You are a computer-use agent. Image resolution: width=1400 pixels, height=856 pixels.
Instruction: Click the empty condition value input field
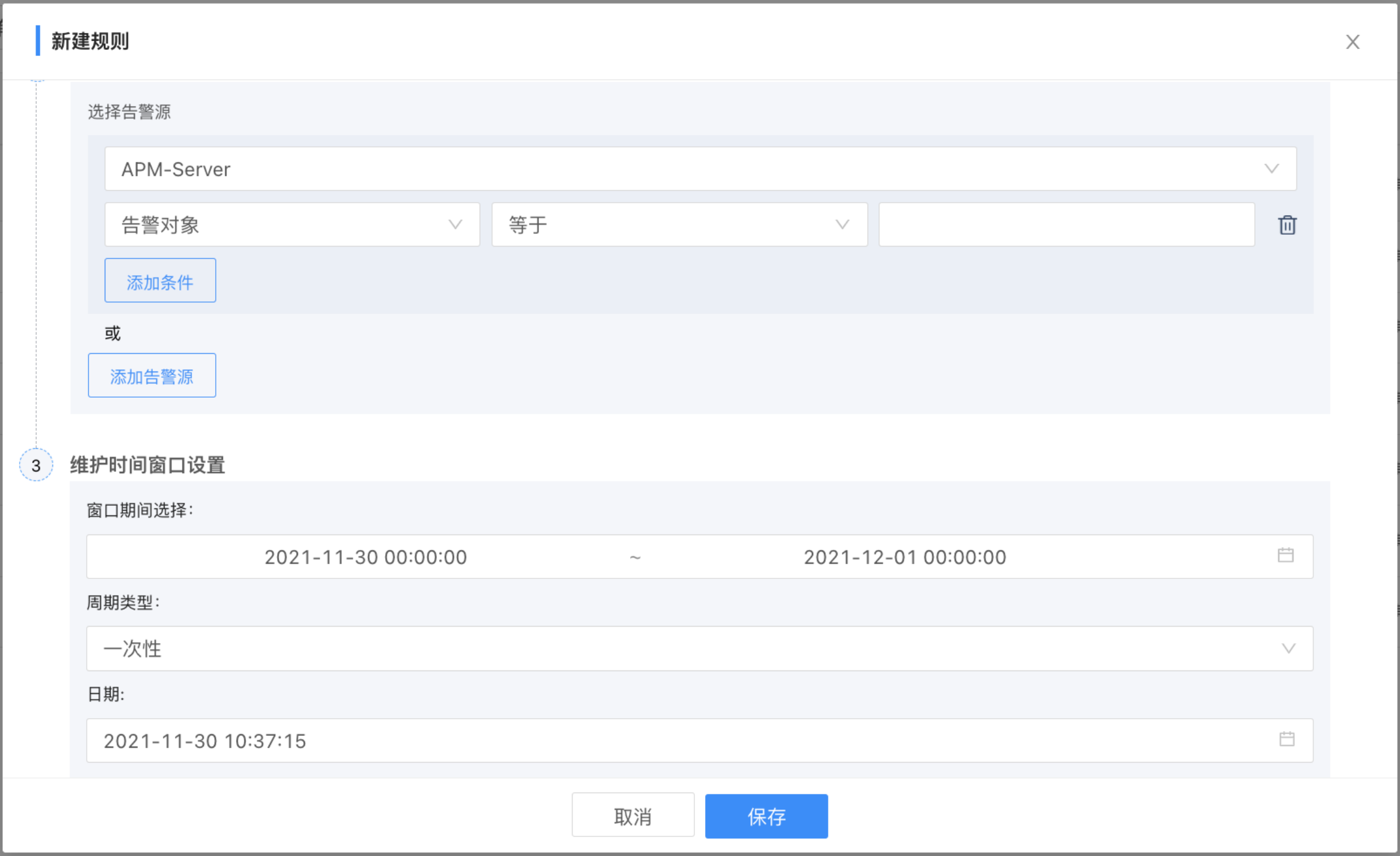(1066, 225)
